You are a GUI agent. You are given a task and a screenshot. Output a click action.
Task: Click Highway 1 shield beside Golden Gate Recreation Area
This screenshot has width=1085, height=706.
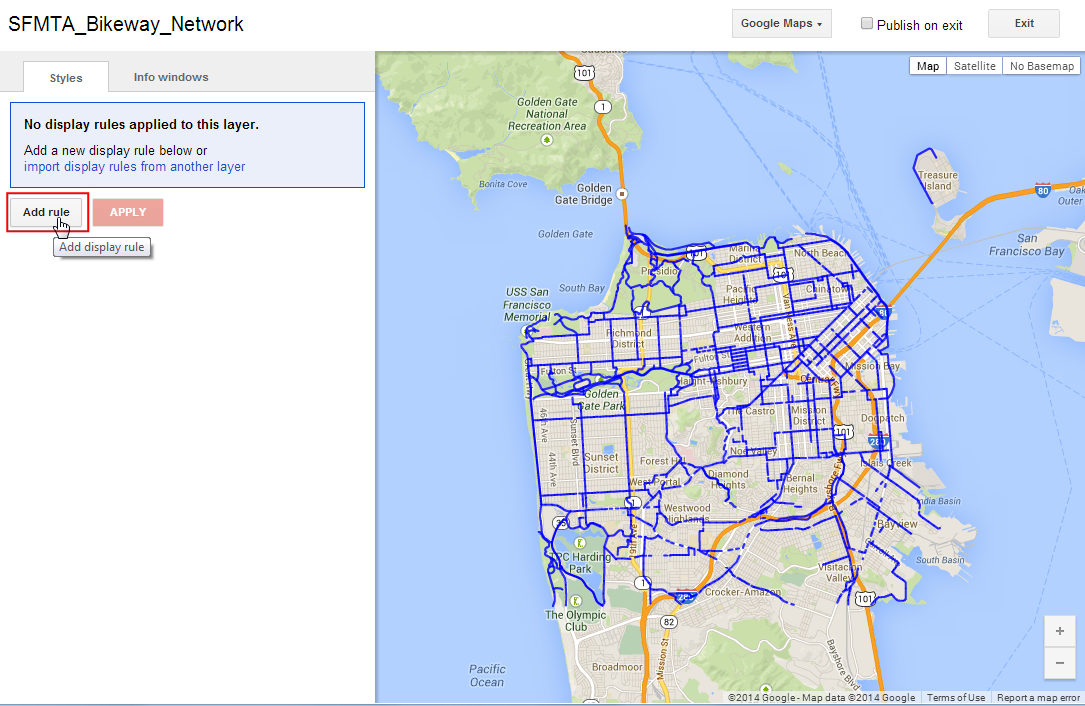[x=601, y=106]
